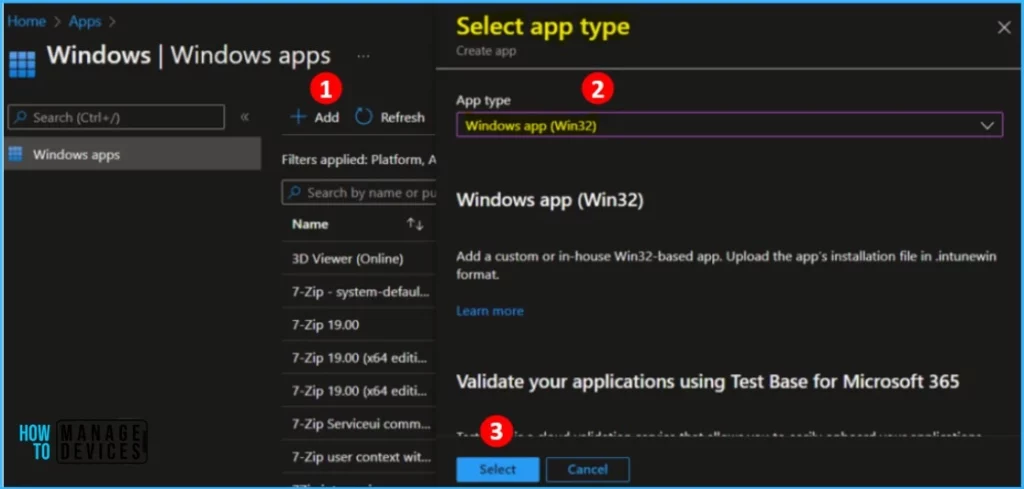1024x489 pixels.
Task: Open the 7-Zip - system-defaul... row
Action: (x=359, y=292)
